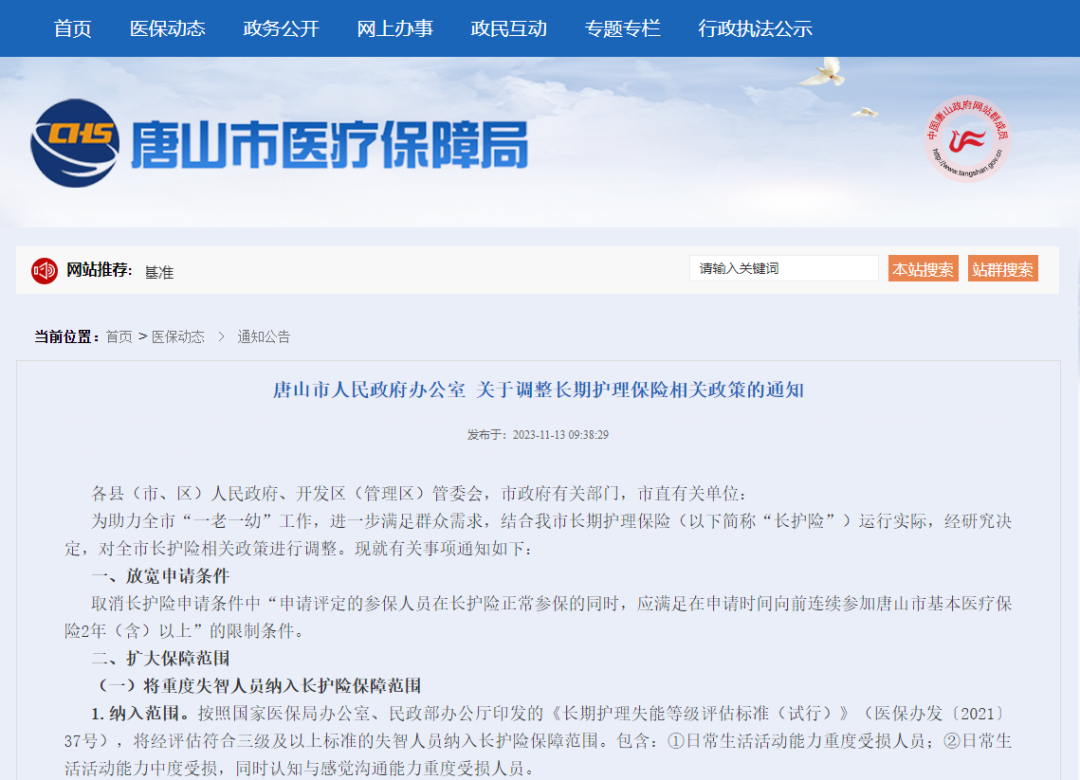Open the 行政执法公示 navigation menu item
Viewport: 1080px width, 780px height.
[x=755, y=28]
